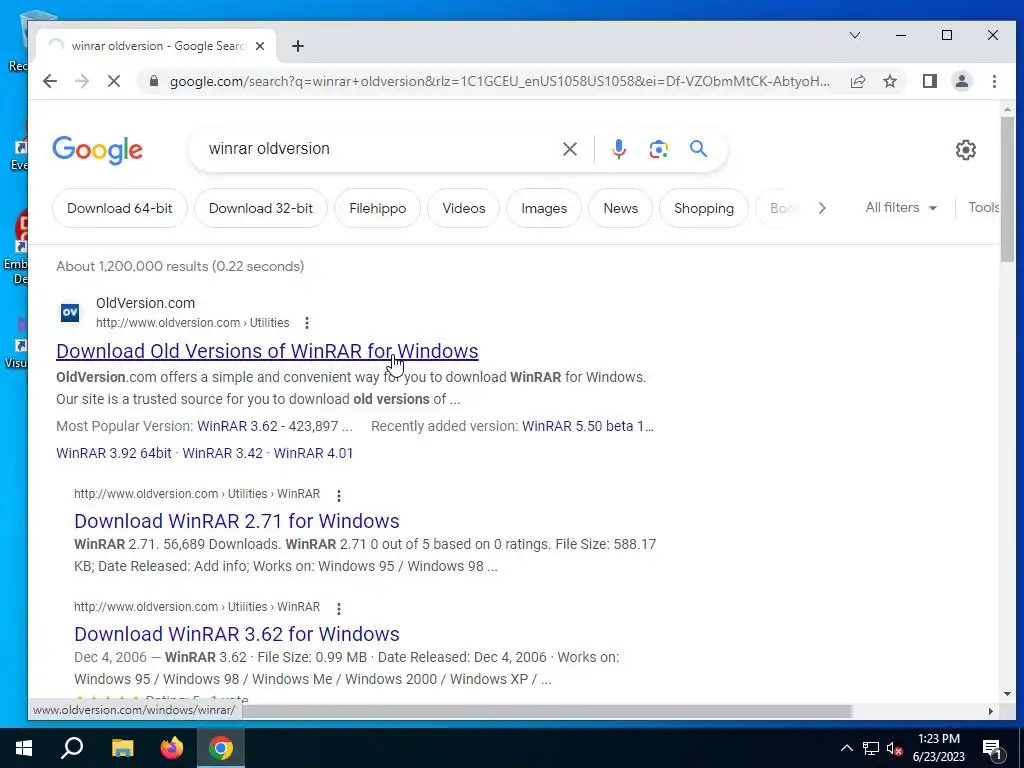Open the WinRAR 3.62 - 423,897 link
This screenshot has height=768, width=1024.
pyautogui.click(x=275, y=426)
